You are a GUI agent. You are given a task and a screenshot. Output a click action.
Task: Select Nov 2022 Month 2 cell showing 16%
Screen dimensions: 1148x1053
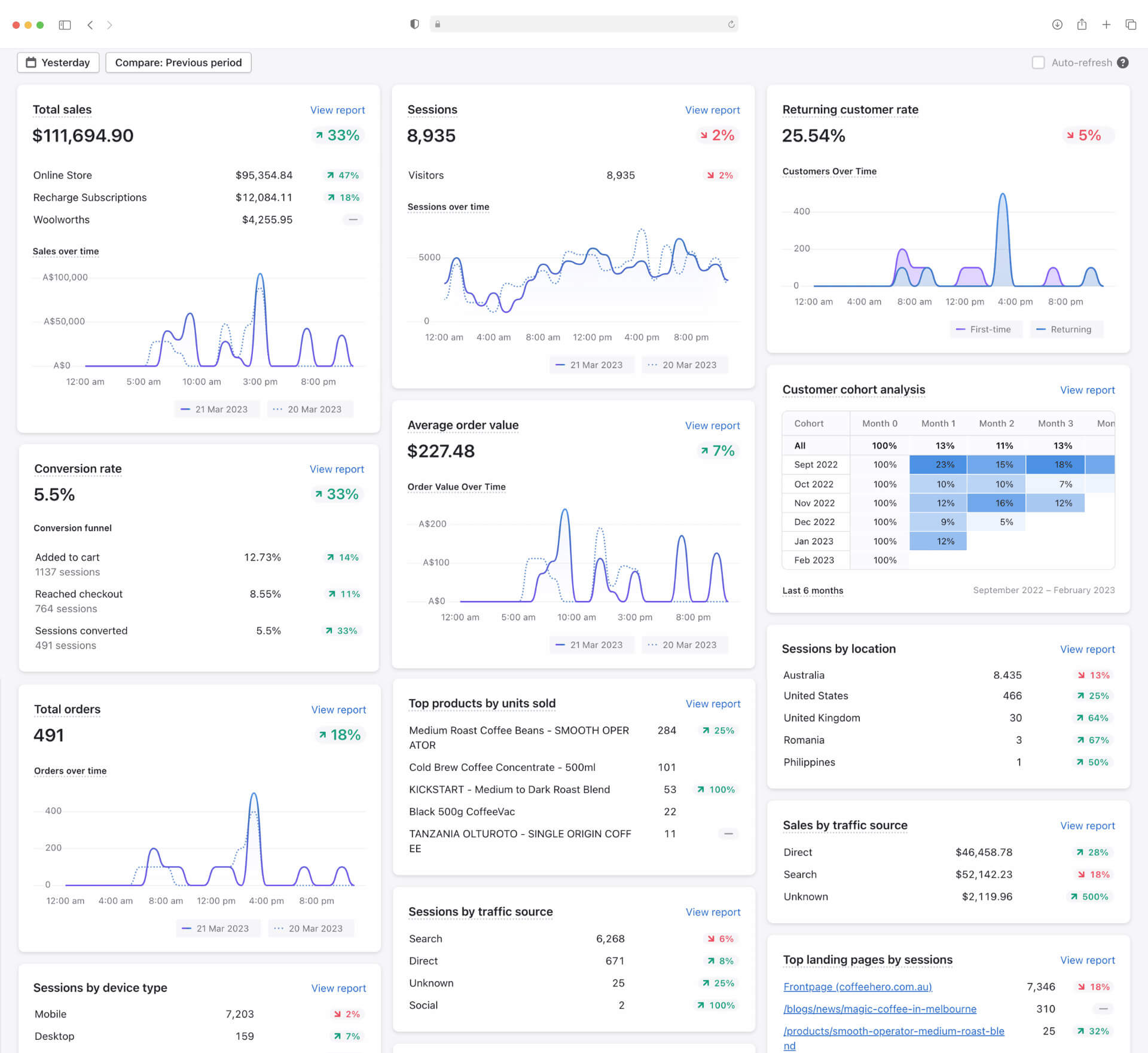(996, 503)
